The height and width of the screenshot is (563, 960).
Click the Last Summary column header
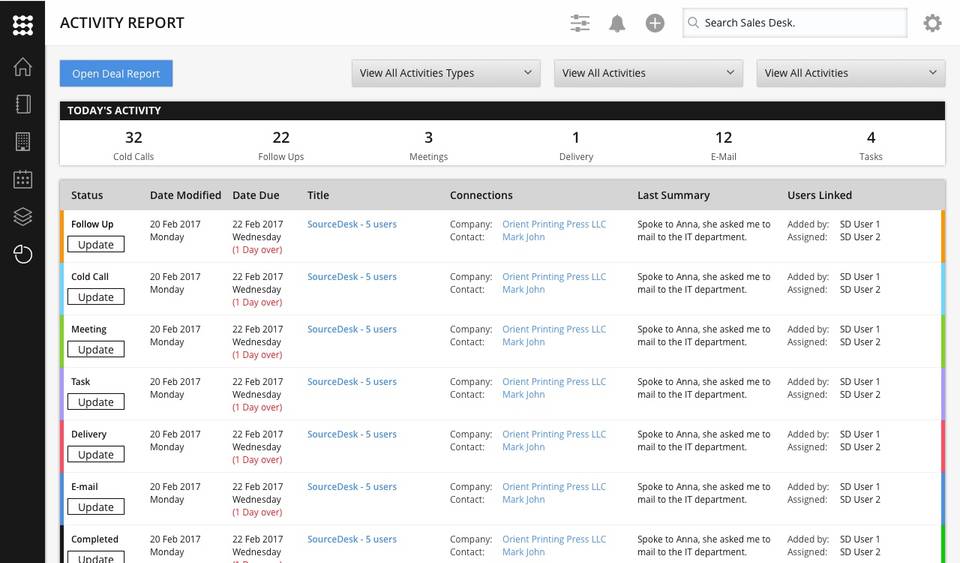(673, 195)
